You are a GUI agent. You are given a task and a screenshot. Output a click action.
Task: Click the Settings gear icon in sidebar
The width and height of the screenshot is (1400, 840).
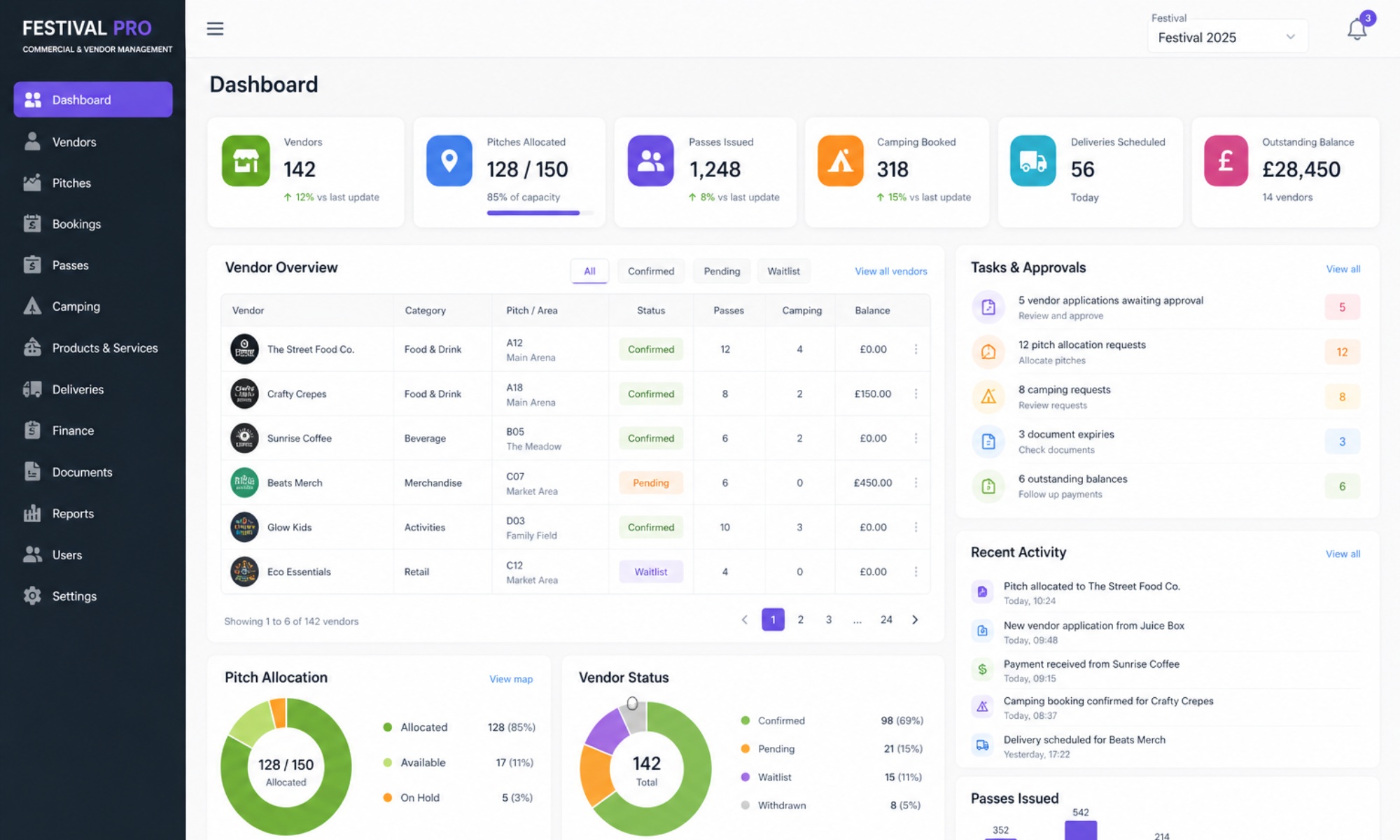[32, 596]
